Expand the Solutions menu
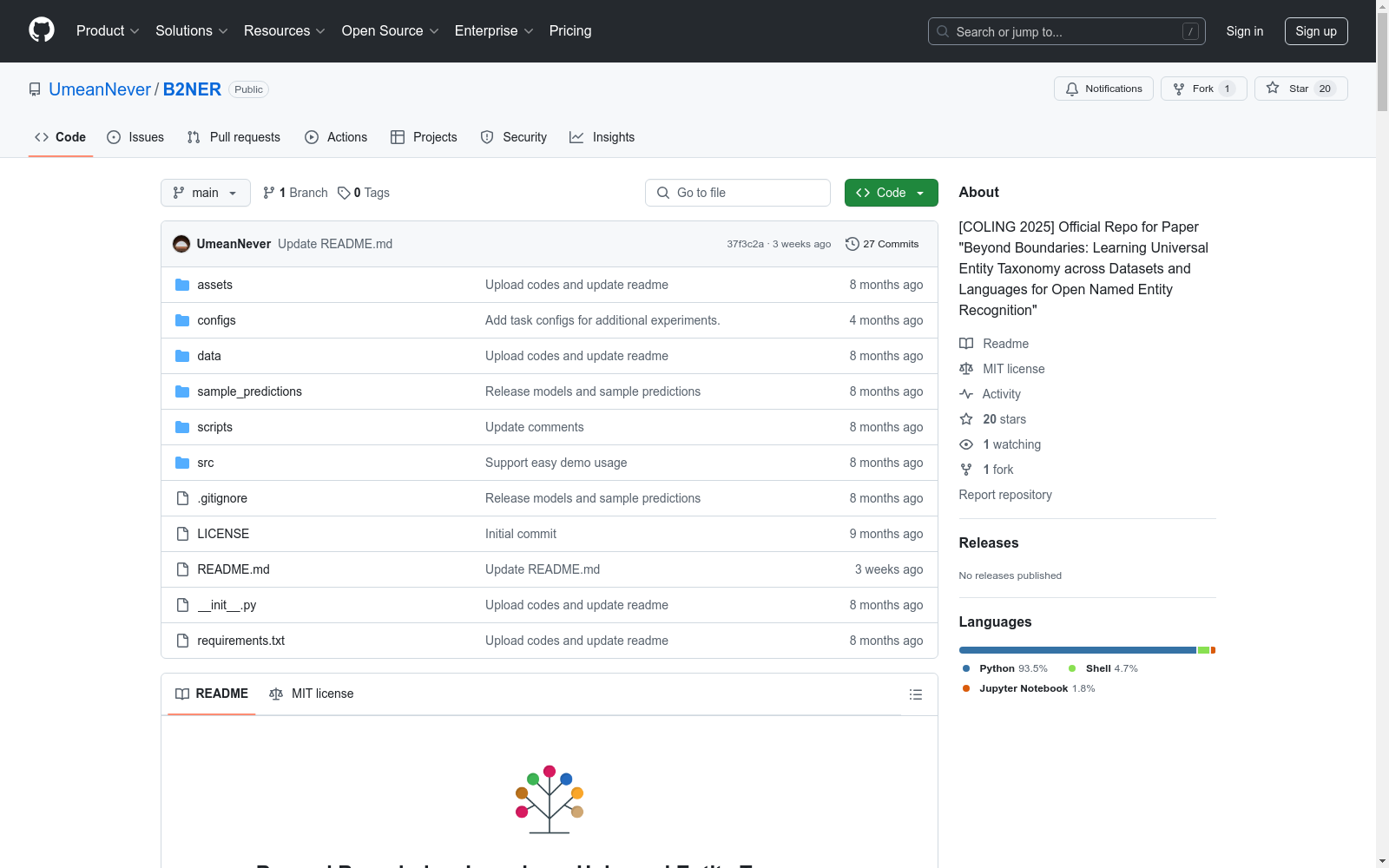 pyautogui.click(x=192, y=31)
